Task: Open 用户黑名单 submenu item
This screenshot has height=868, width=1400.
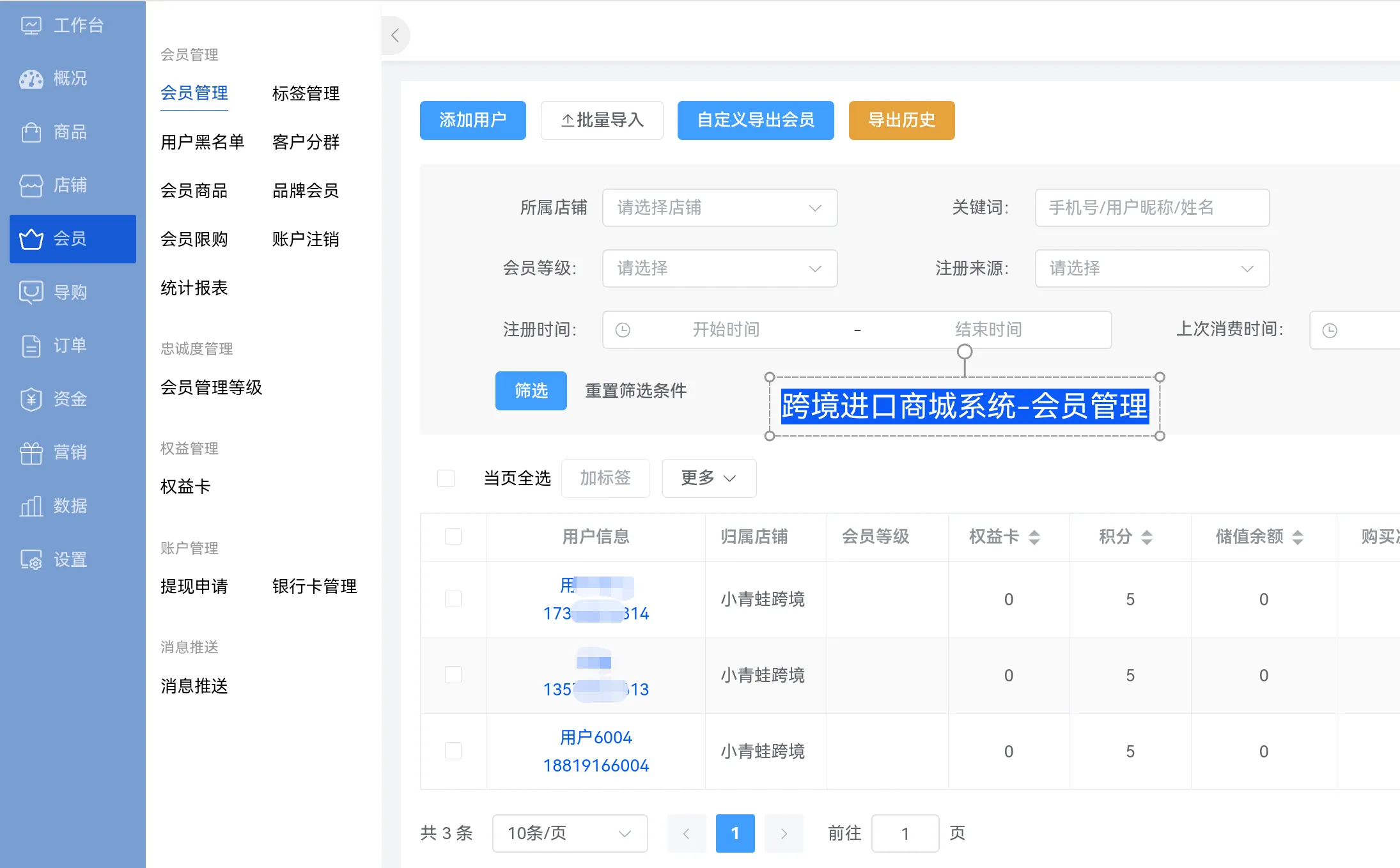Action: tap(202, 142)
